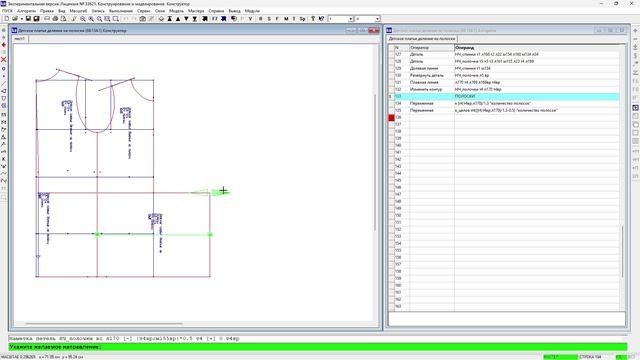Open the Модули menu
This screenshot has height=360, width=640.
point(252,11)
